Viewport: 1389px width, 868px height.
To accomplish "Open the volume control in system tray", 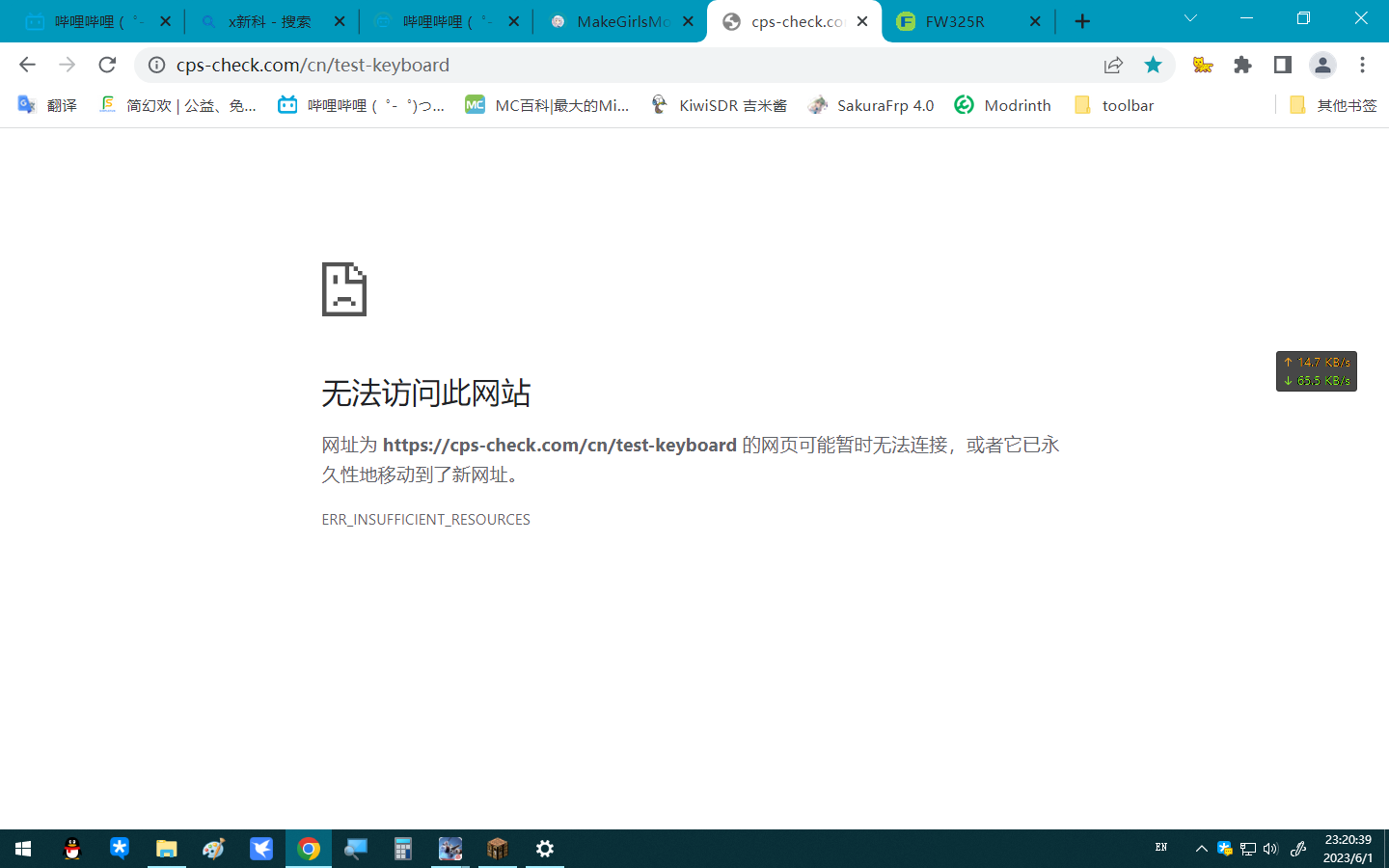I will click(x=1270, y=849).
